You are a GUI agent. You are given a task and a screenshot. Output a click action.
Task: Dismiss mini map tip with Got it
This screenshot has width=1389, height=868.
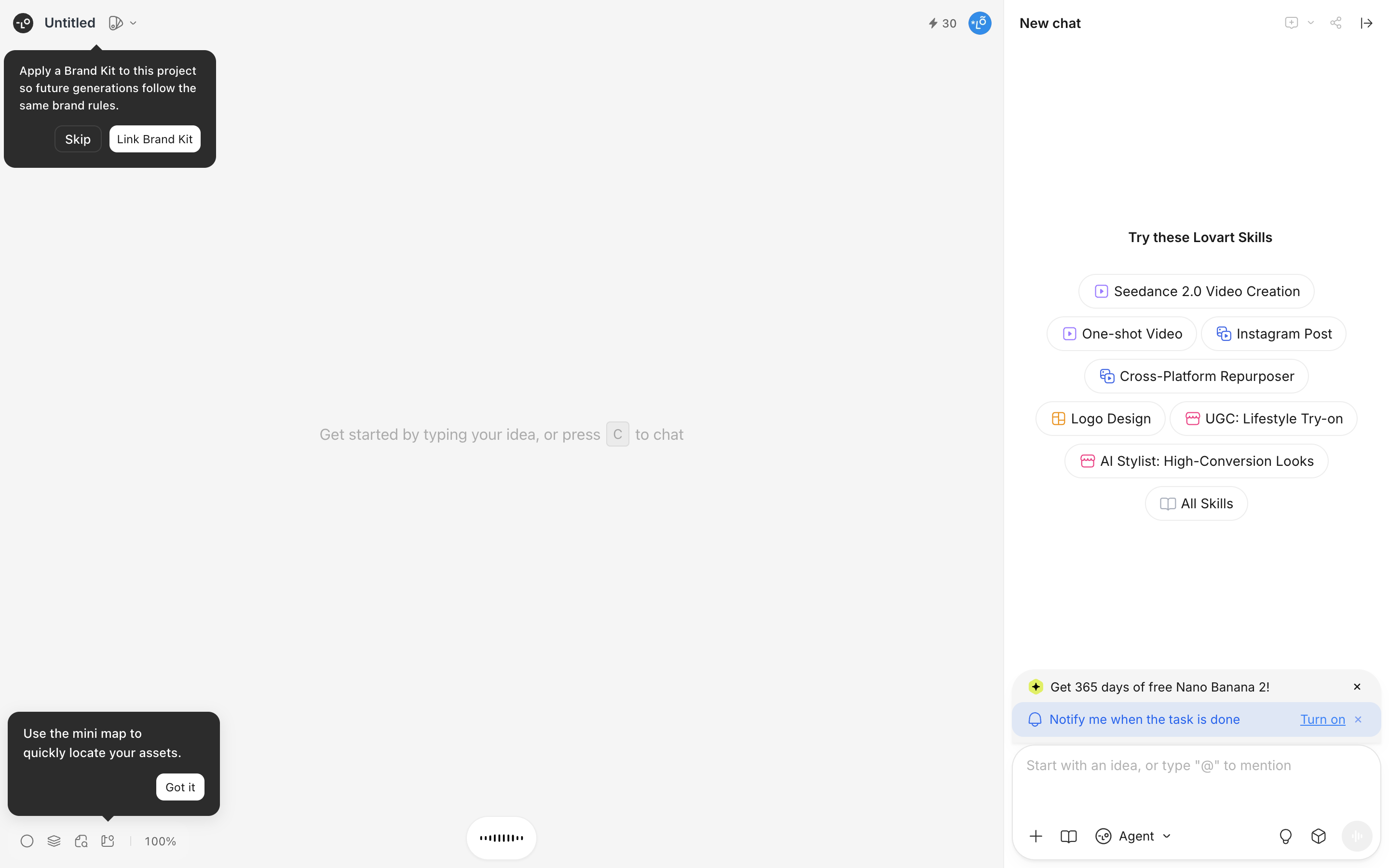(x=180, y=787)
